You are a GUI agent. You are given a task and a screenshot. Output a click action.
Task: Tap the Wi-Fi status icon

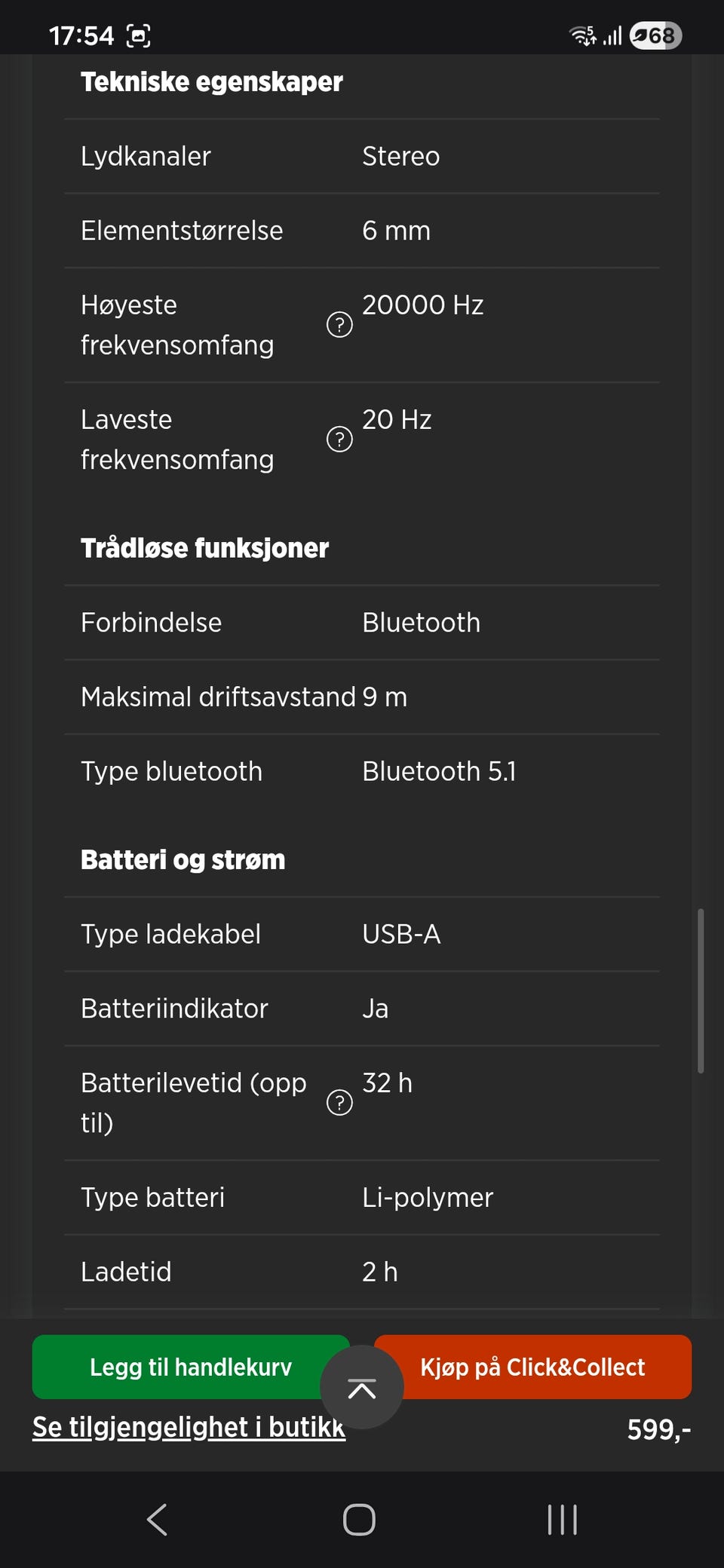point(581,35)
